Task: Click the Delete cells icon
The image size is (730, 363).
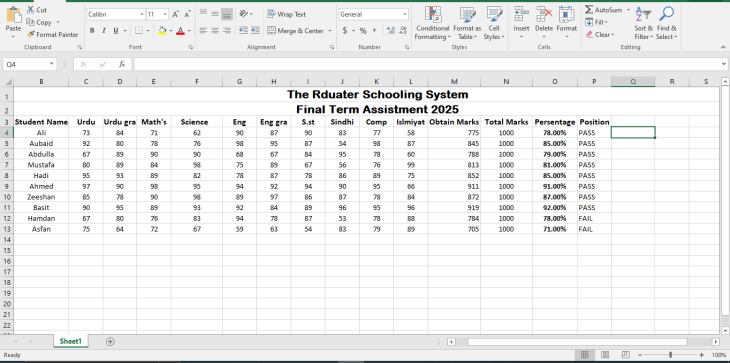Action: point(544,13)
